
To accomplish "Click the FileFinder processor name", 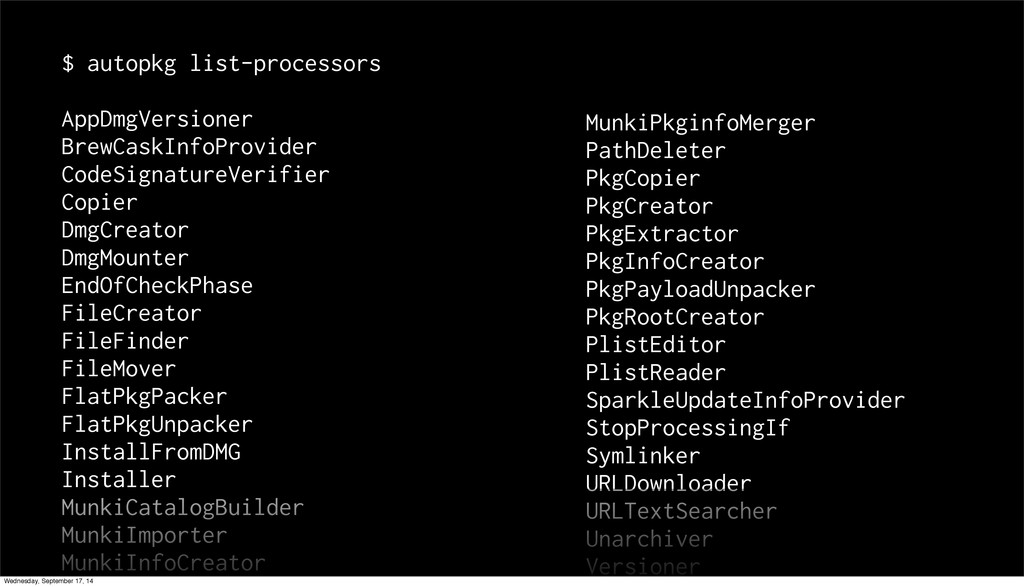I will pos(125,341).
